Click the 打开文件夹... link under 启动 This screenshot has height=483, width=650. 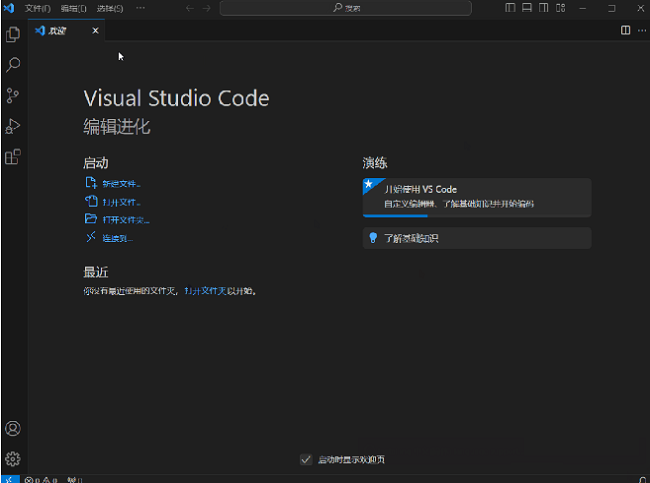pos(125,219)
